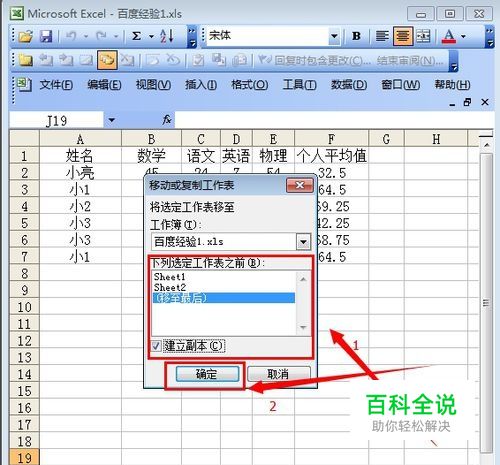Click the Name Box showing J19

point(57,120)
